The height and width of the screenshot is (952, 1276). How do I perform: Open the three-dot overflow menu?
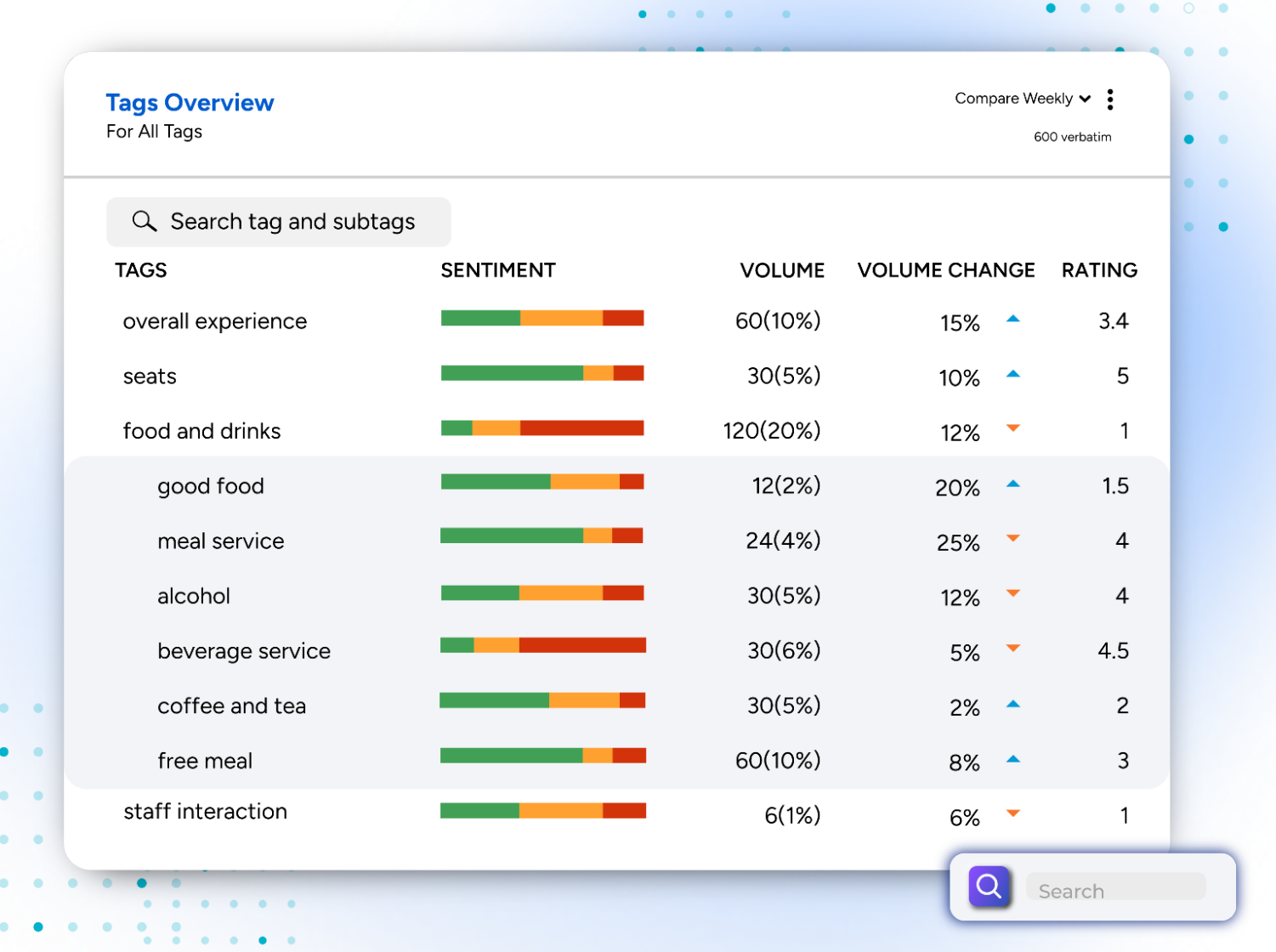[x=1110, y=99]
